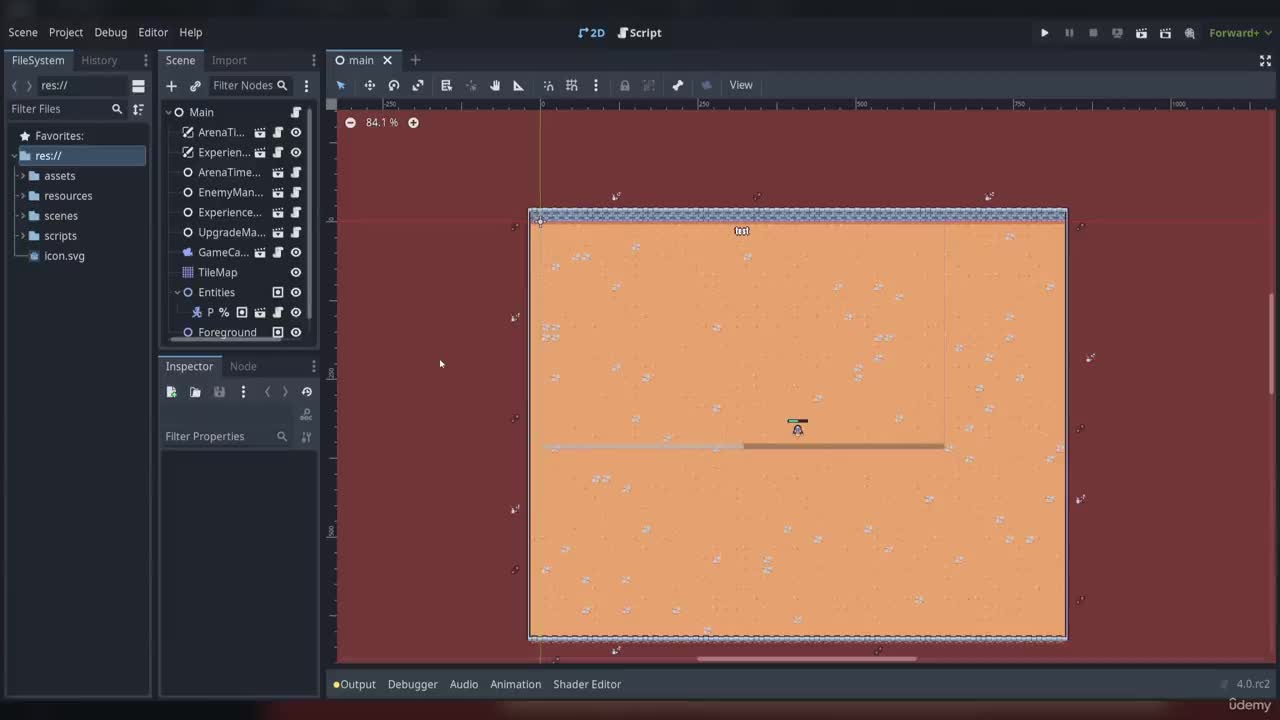Screen dimensions: 1280x720
Task: Hide the Foreground node
Action: coord(296,332)
